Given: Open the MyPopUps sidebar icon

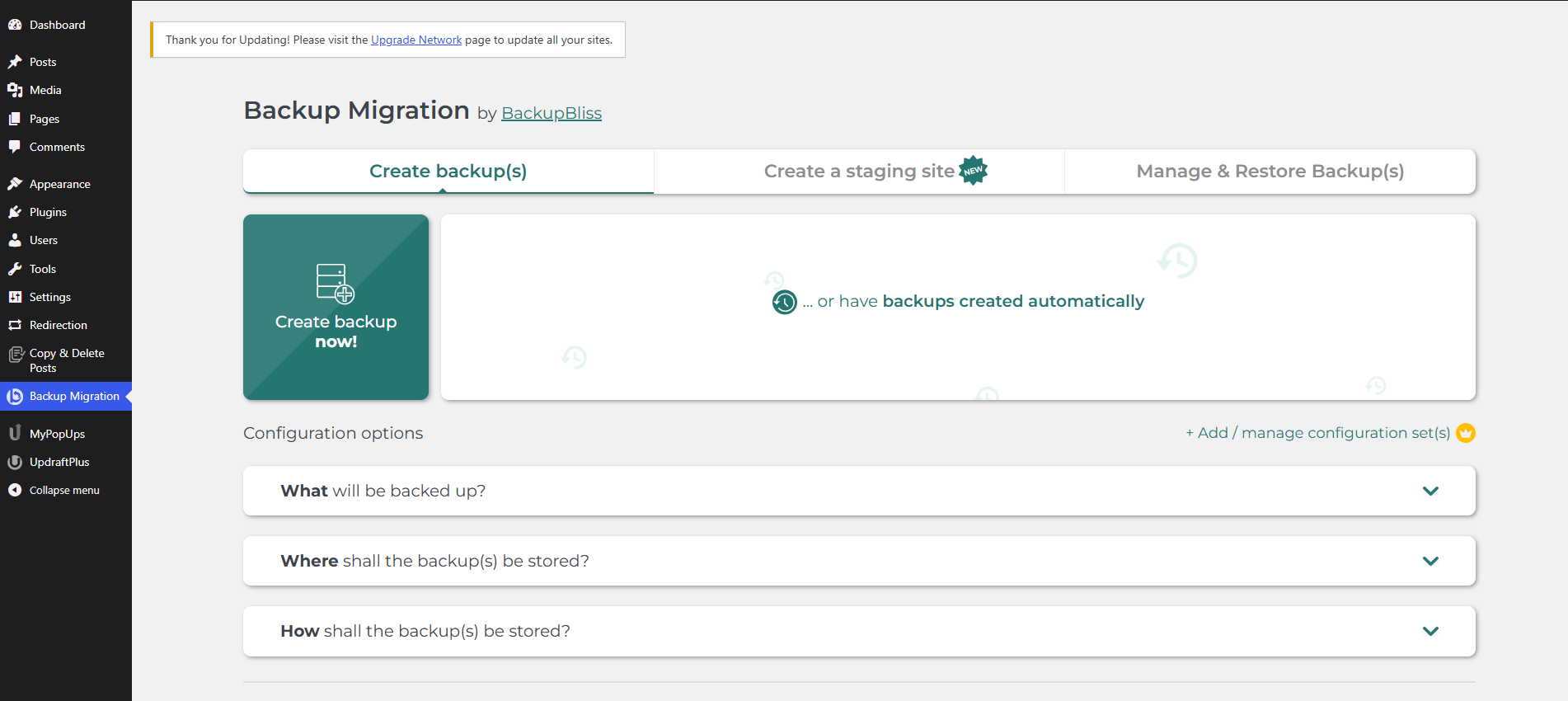Looking at the screenshot, I should [x=15, y=433].
